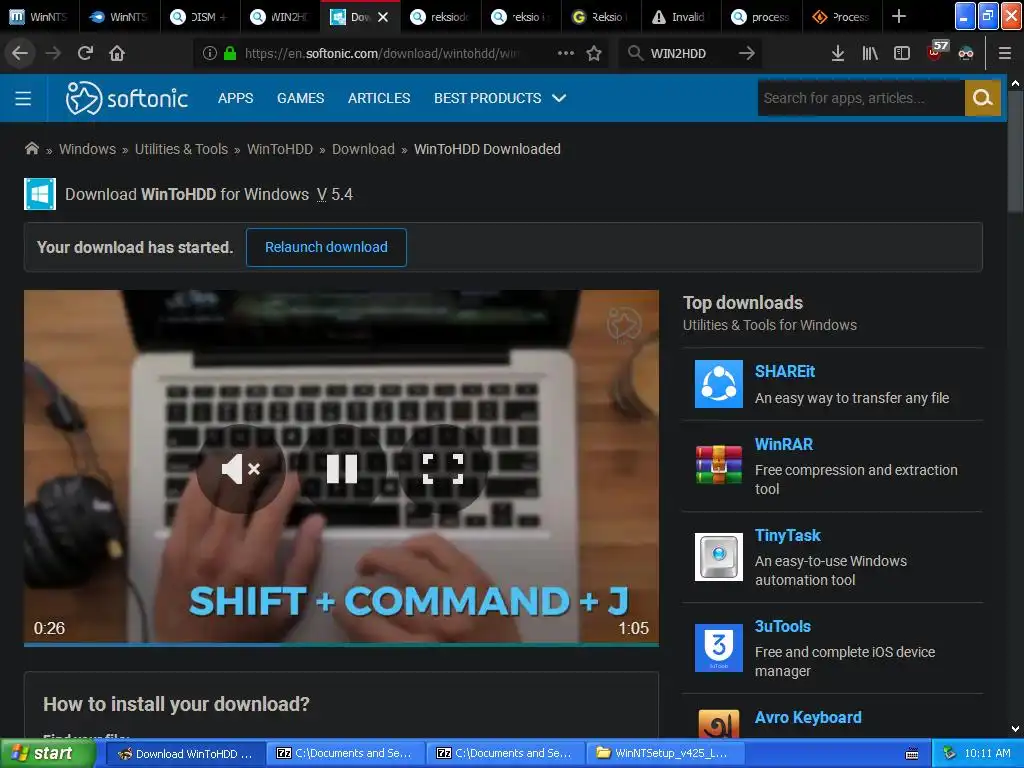
Task: Submit WIN2HDD search with arrow
Action: 746,54
